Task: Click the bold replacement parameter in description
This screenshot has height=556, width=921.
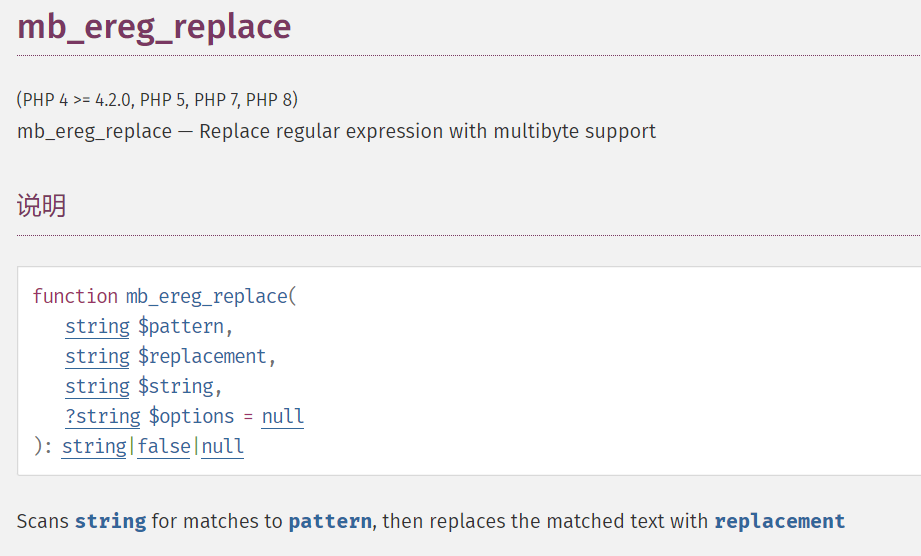Action: coord(779,521)
